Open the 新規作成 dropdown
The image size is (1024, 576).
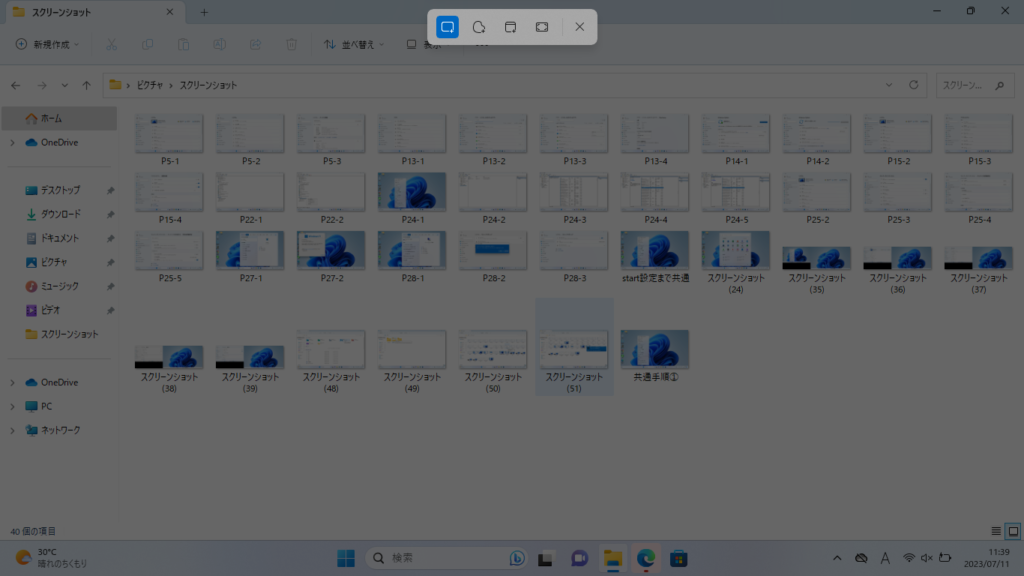click(x=47, y=45)
